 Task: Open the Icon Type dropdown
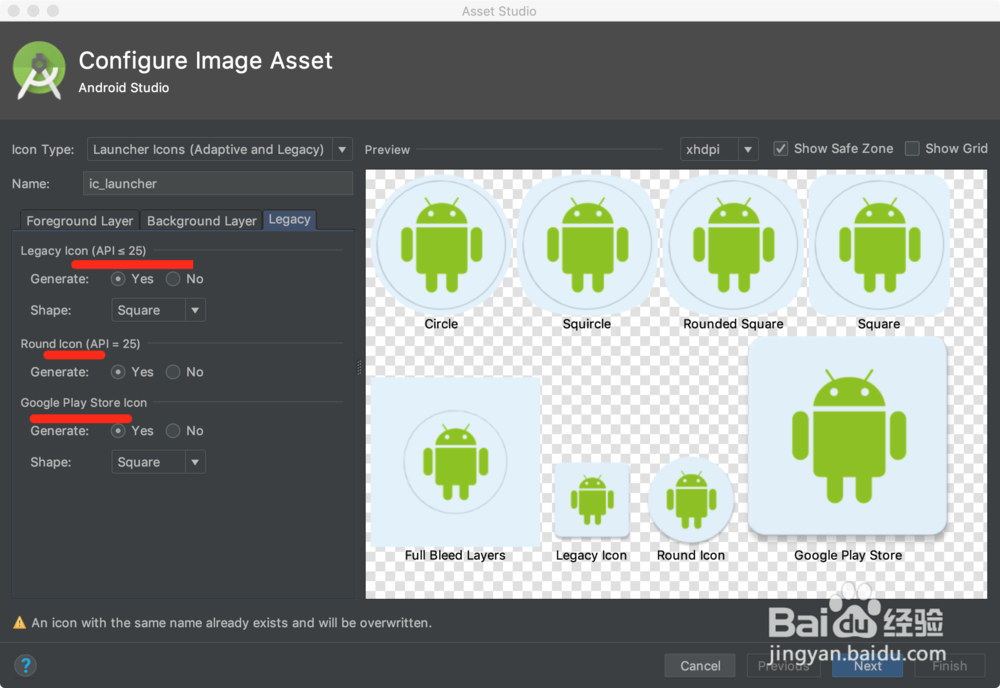tap(219, 150)
